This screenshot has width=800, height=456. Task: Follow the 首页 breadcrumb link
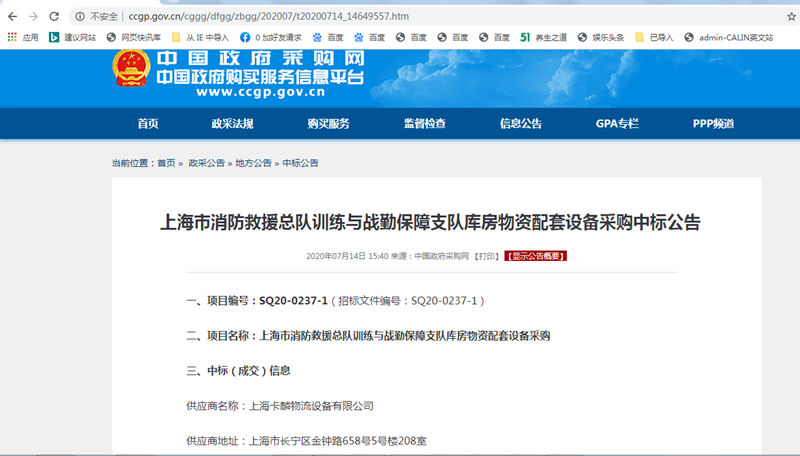[166, 163]
